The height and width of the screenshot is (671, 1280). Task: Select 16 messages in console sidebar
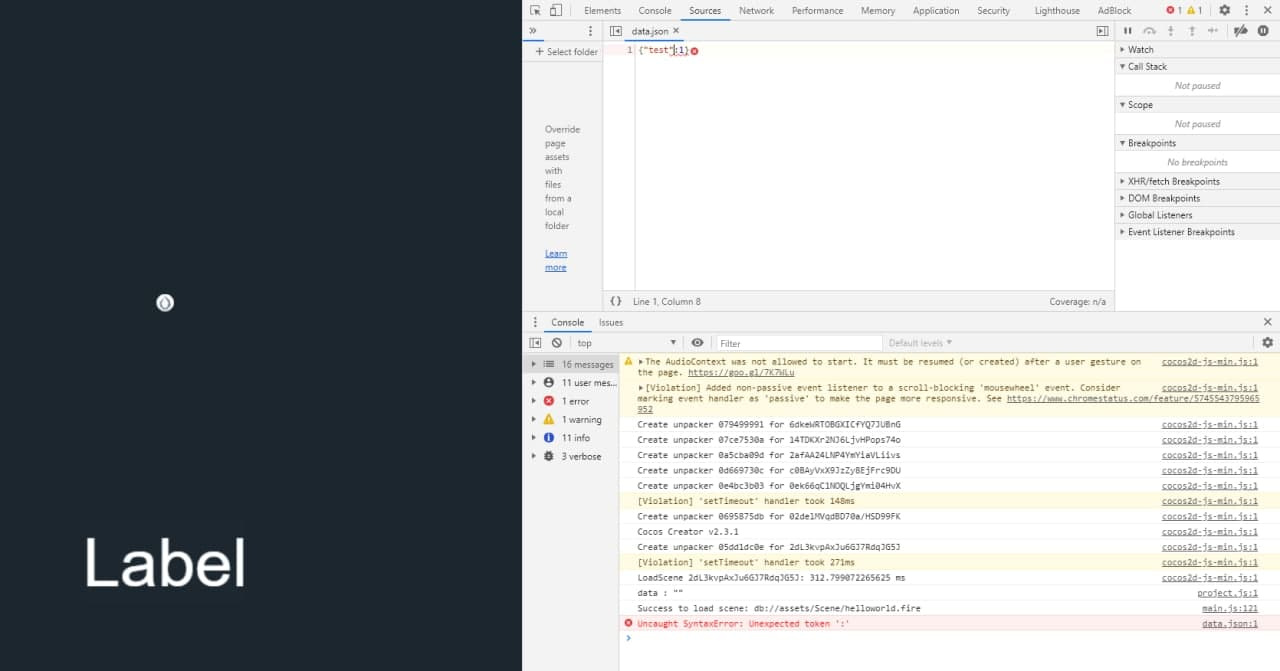tap(572, 364)
